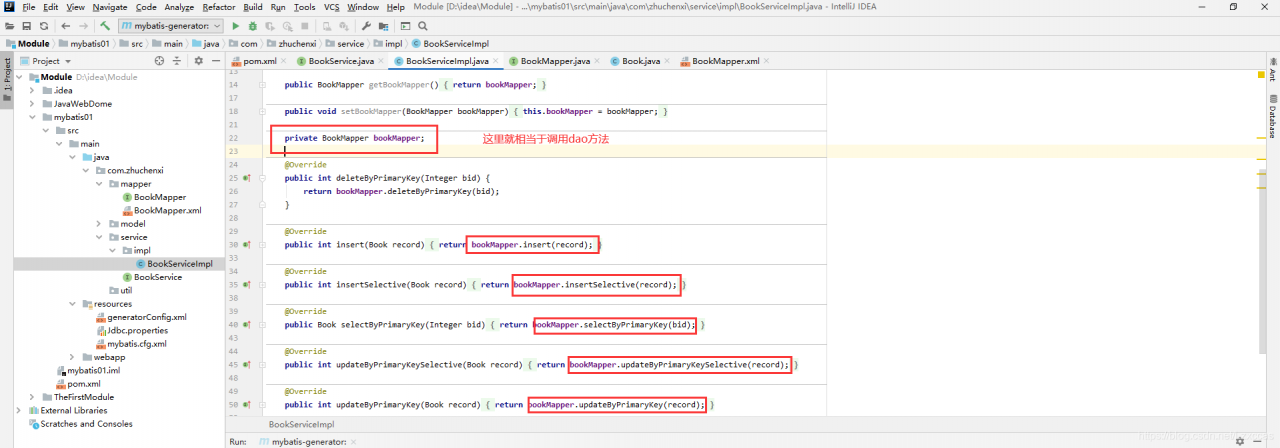Start debugging with the bug icon
1280x448 pixels.
[253, 25]
